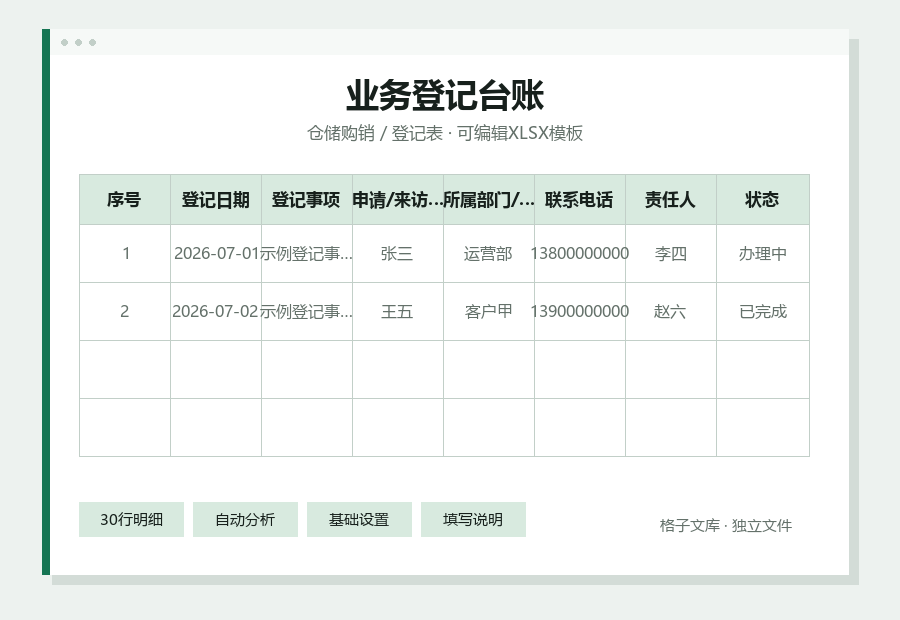Click the 序号 column header
Viewport: 900px width, 620px height.
tap(125, 200)
